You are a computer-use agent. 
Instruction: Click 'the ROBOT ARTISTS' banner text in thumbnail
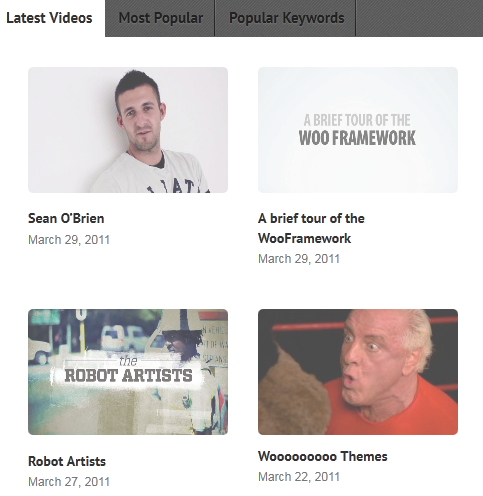click(x=128, y=370)
